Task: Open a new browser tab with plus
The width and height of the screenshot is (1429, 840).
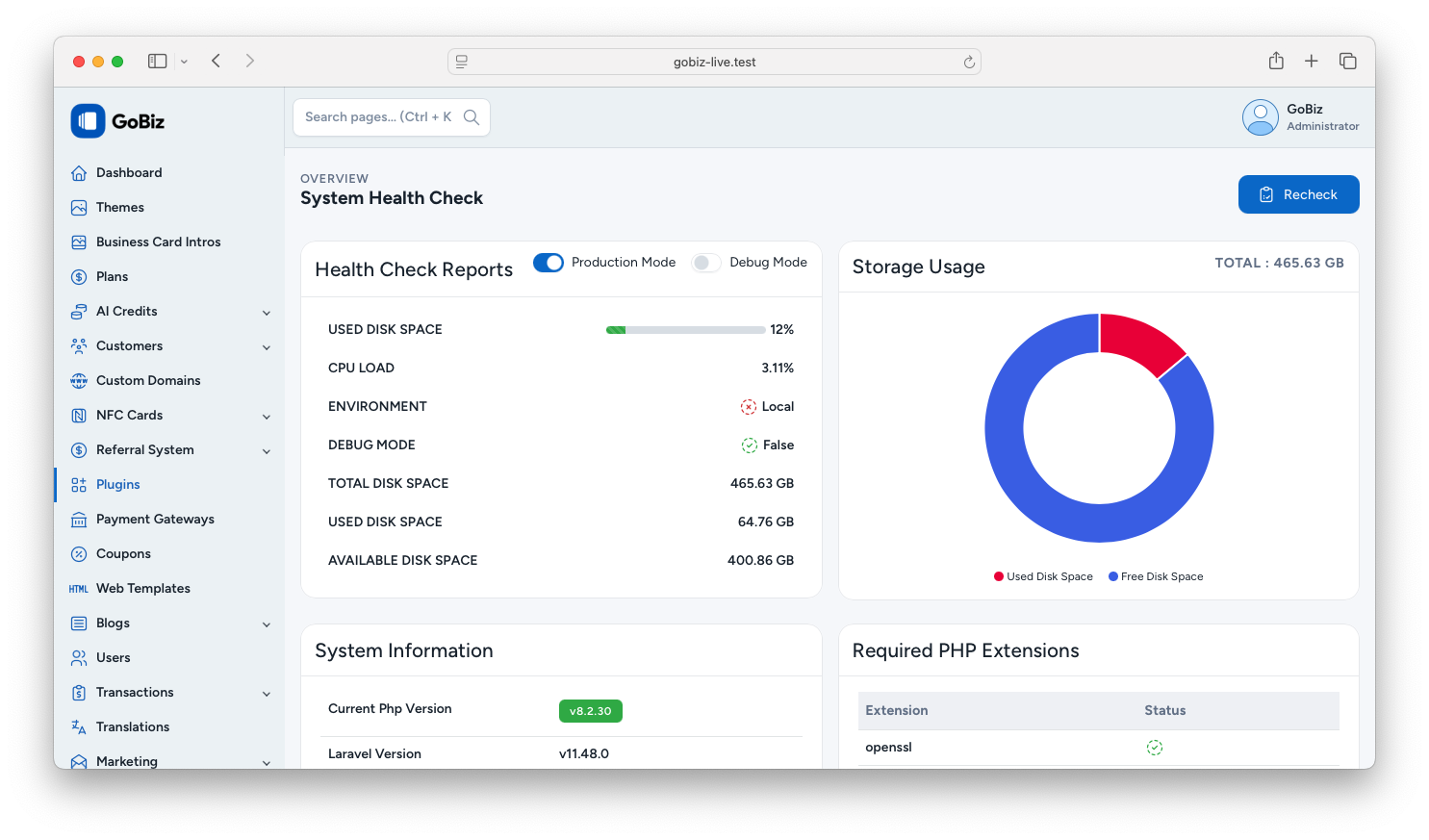Action: [1311, 61]
